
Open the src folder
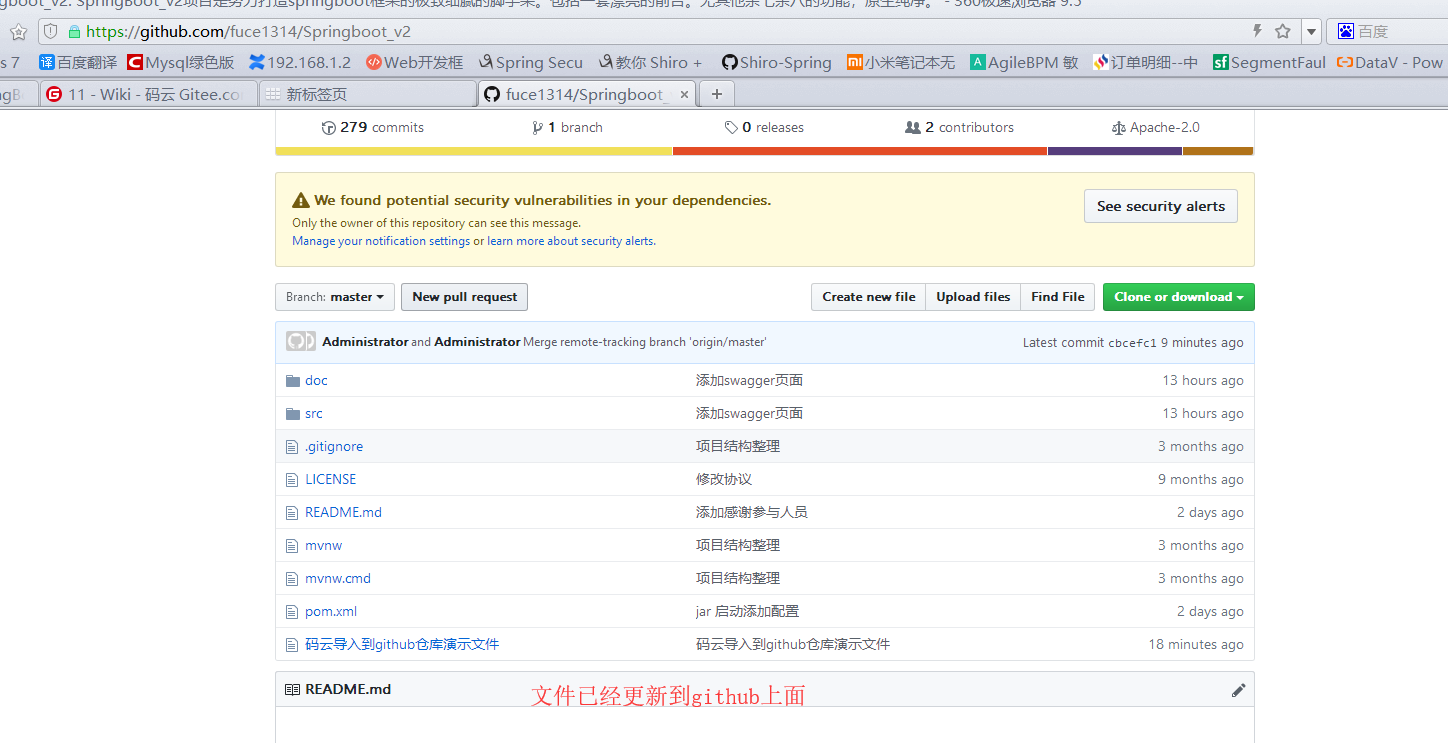pos(314,413)
